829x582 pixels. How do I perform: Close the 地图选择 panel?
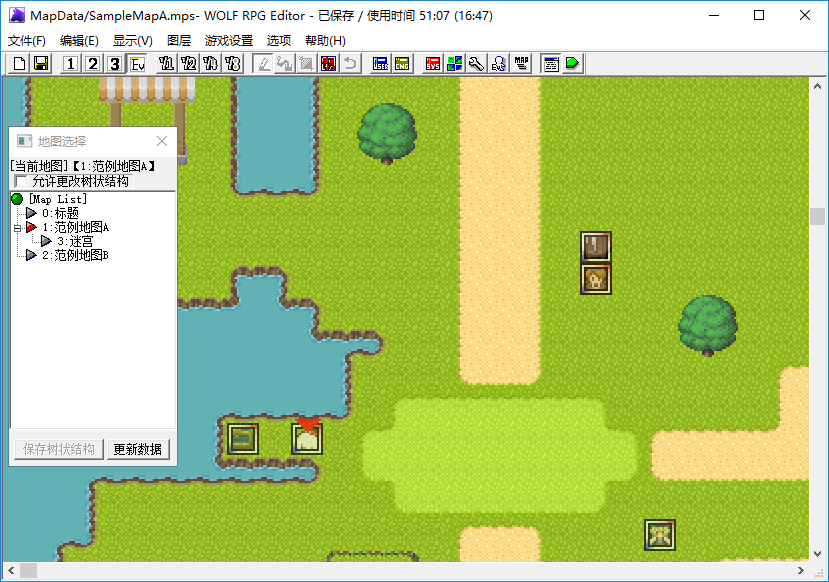pyautogui.click(x=162, y=141)
